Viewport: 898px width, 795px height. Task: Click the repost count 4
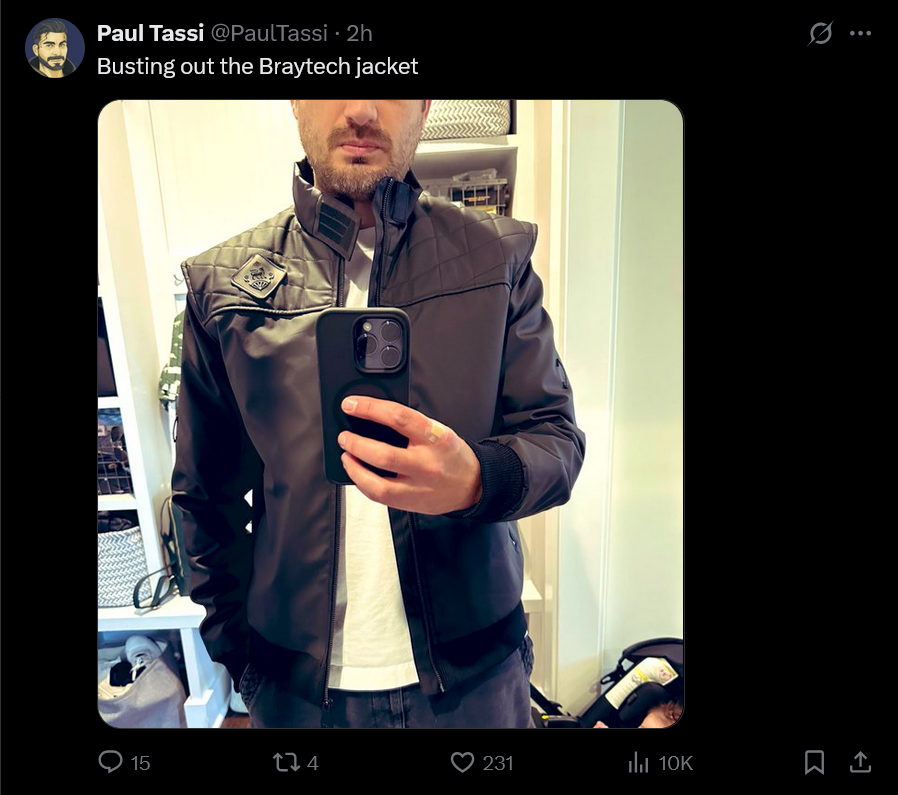(x=313, y=763)
